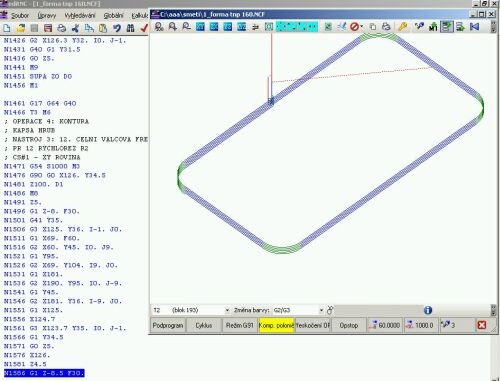Click the key icon in backplot toolbar
The width and height of the screenshot is (500, 381).
coord(403,27)
